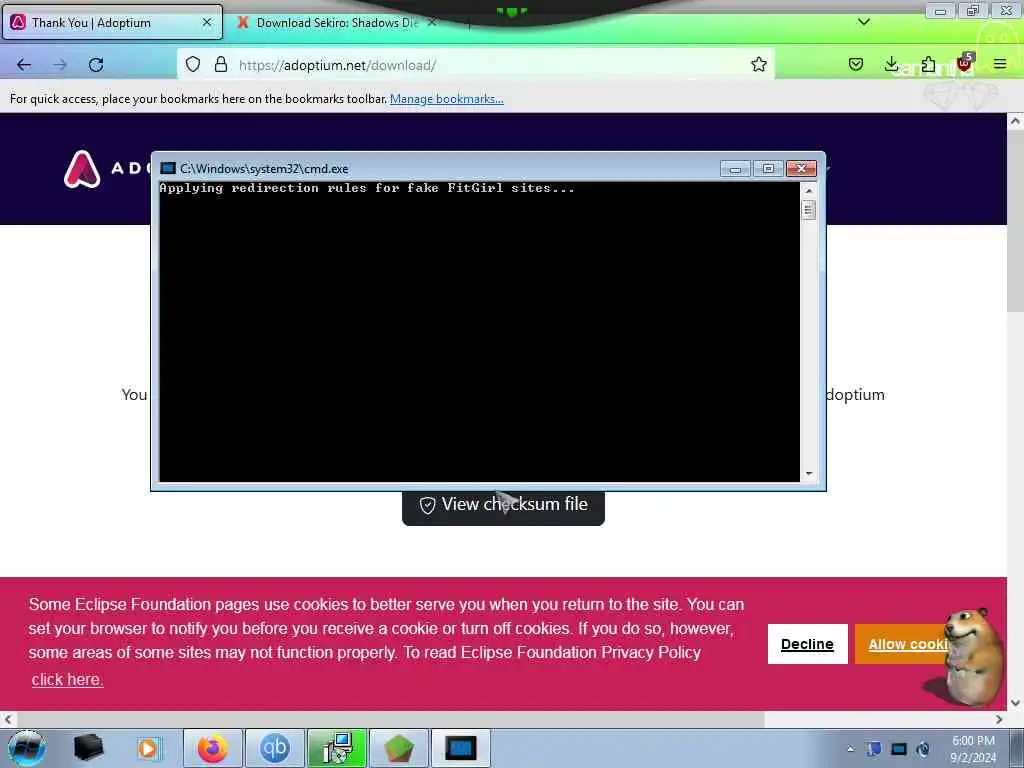Reload the Adoptium page
The height and width of the screenshot is (768, 1024).
pyautogui.click(x=96, y=65)
